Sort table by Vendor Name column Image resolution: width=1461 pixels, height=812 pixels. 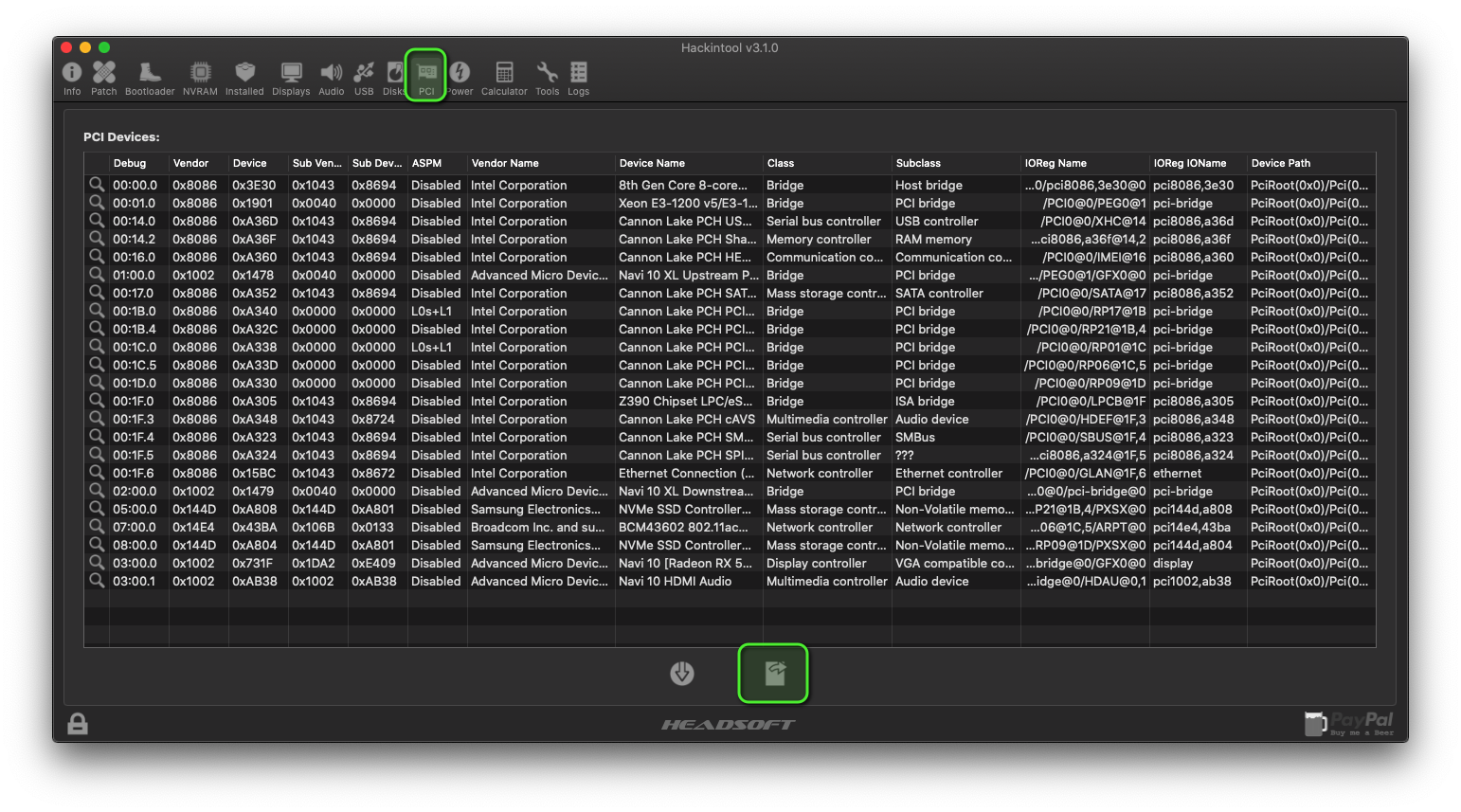point(540,163)
